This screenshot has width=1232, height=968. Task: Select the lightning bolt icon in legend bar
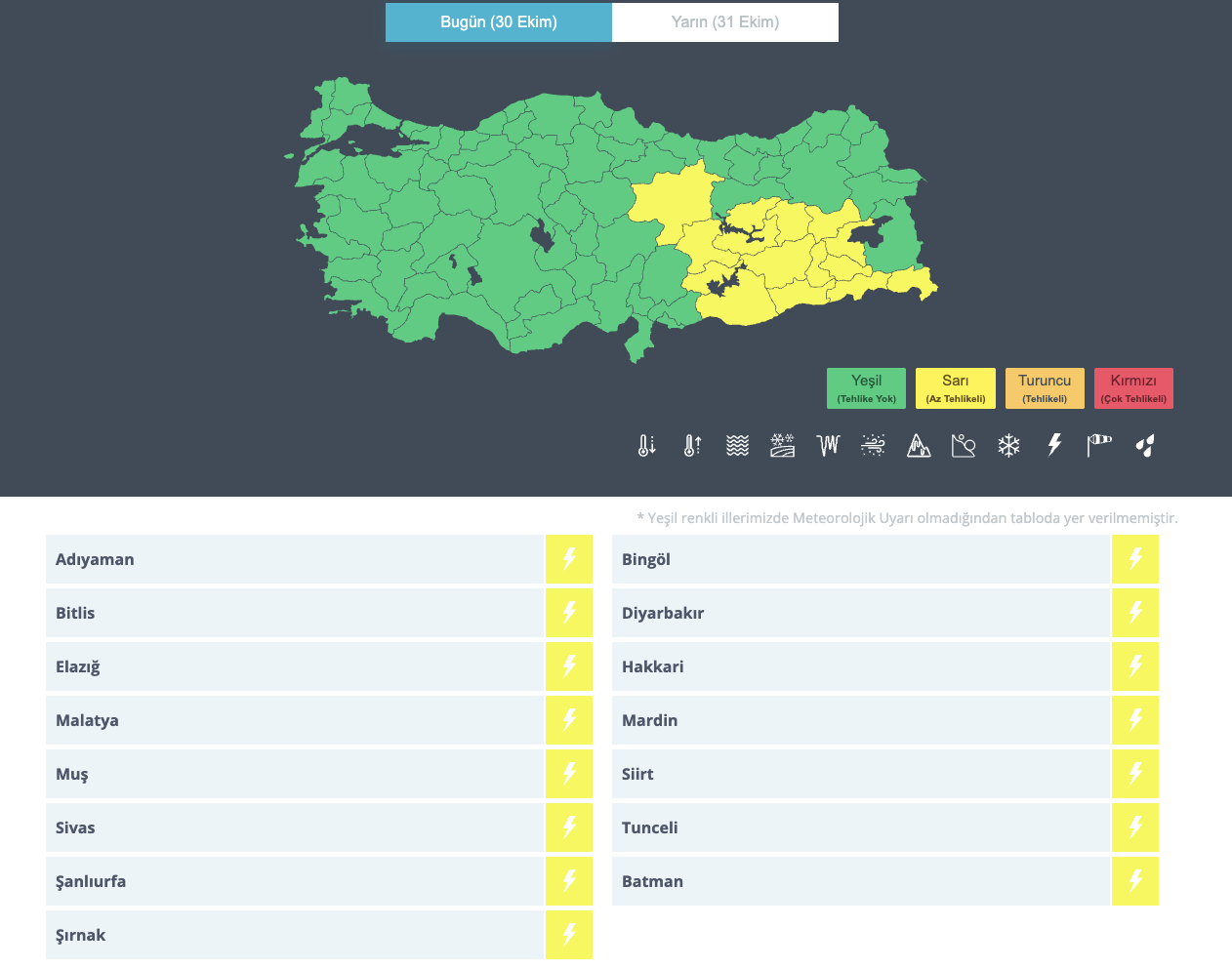tap(1054, 446)
